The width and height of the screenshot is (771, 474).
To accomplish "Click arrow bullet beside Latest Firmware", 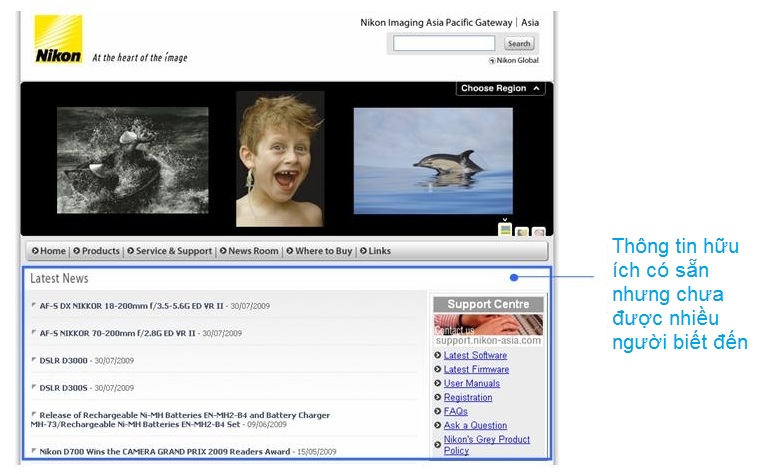I will (x=438, y=369).
